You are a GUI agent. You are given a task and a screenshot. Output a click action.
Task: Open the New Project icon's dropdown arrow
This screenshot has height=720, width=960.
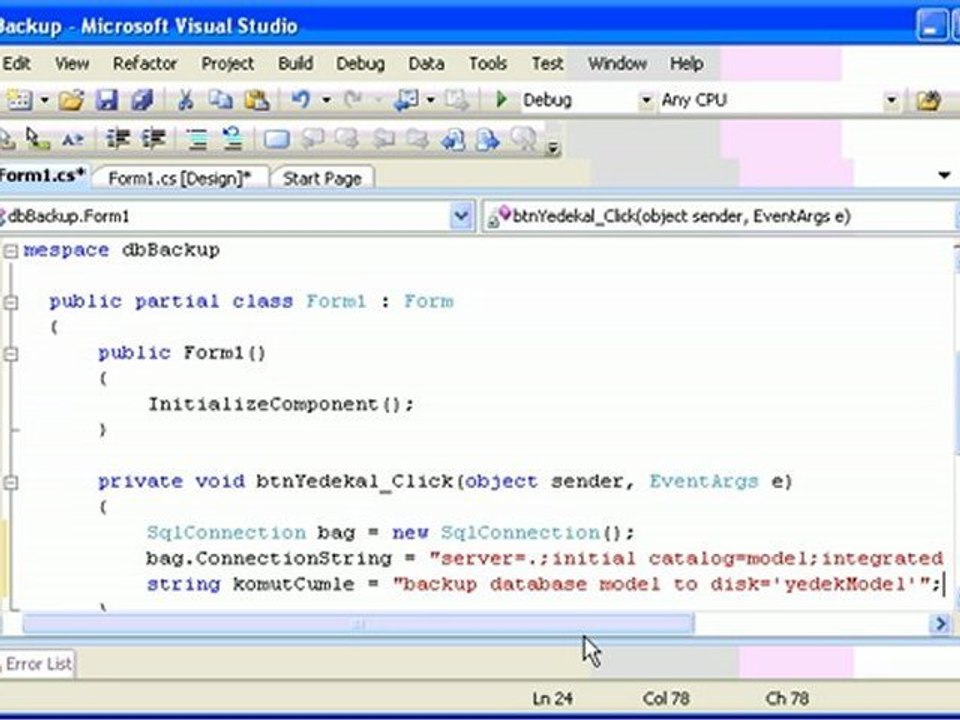(44, 100)
